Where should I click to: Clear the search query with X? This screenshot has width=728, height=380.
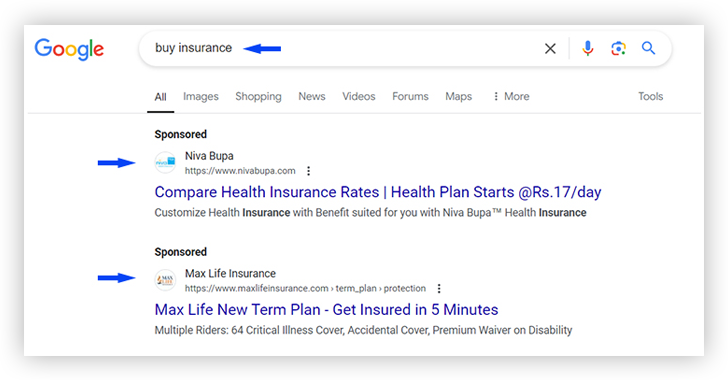(x=550, y=48)
